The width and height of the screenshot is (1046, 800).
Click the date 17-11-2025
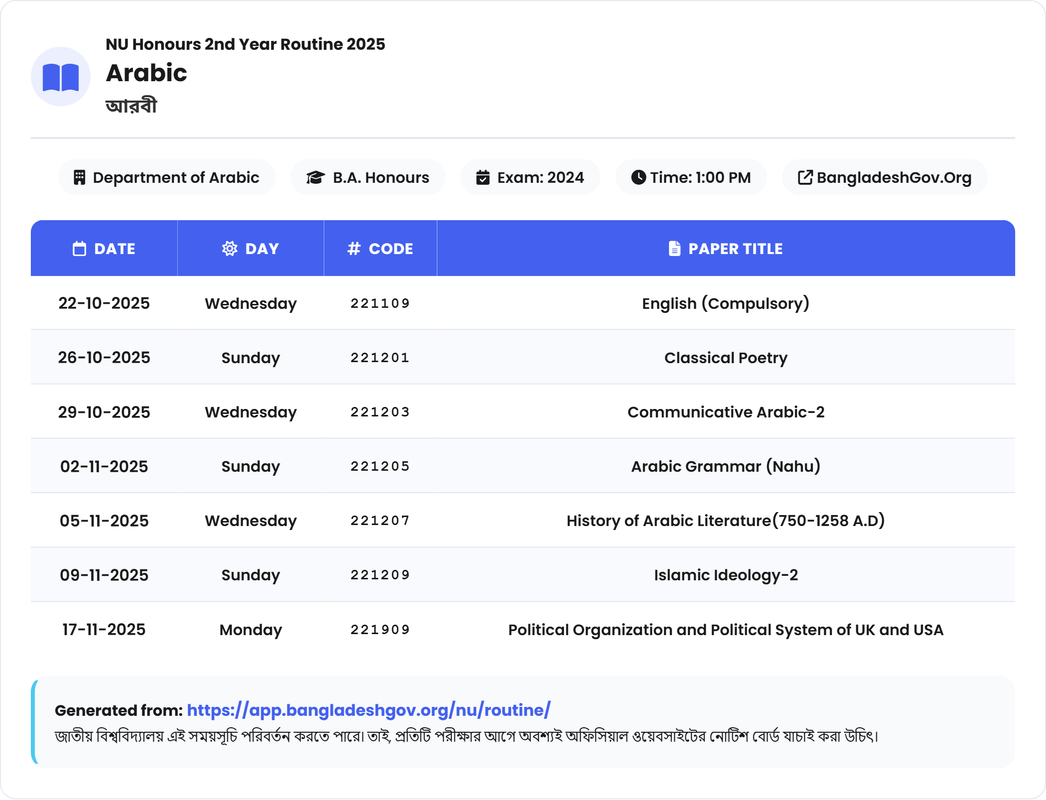[104, 630]
